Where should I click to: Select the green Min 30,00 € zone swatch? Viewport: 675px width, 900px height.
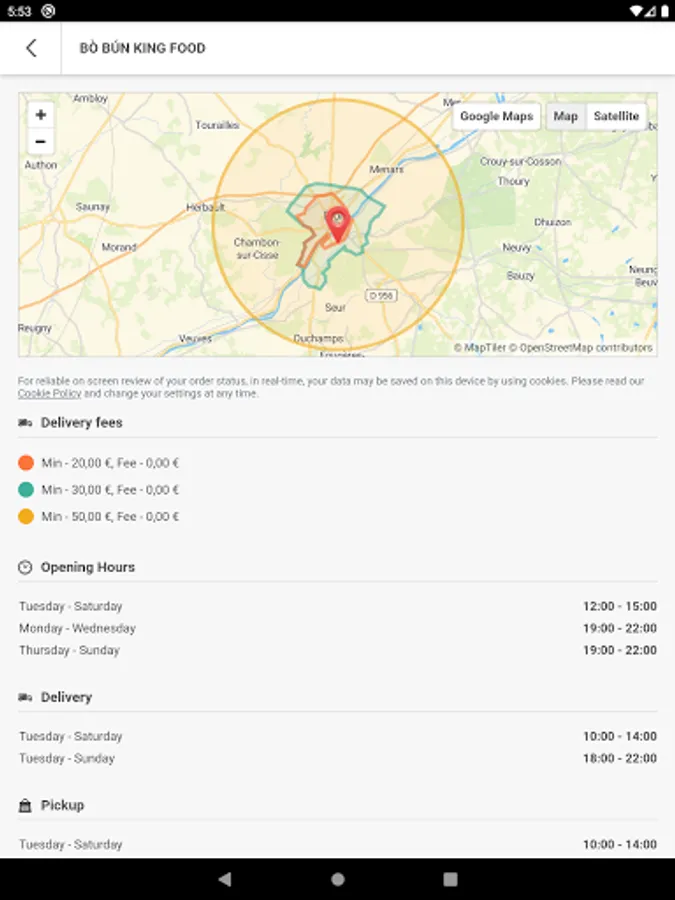click(26, 490)
